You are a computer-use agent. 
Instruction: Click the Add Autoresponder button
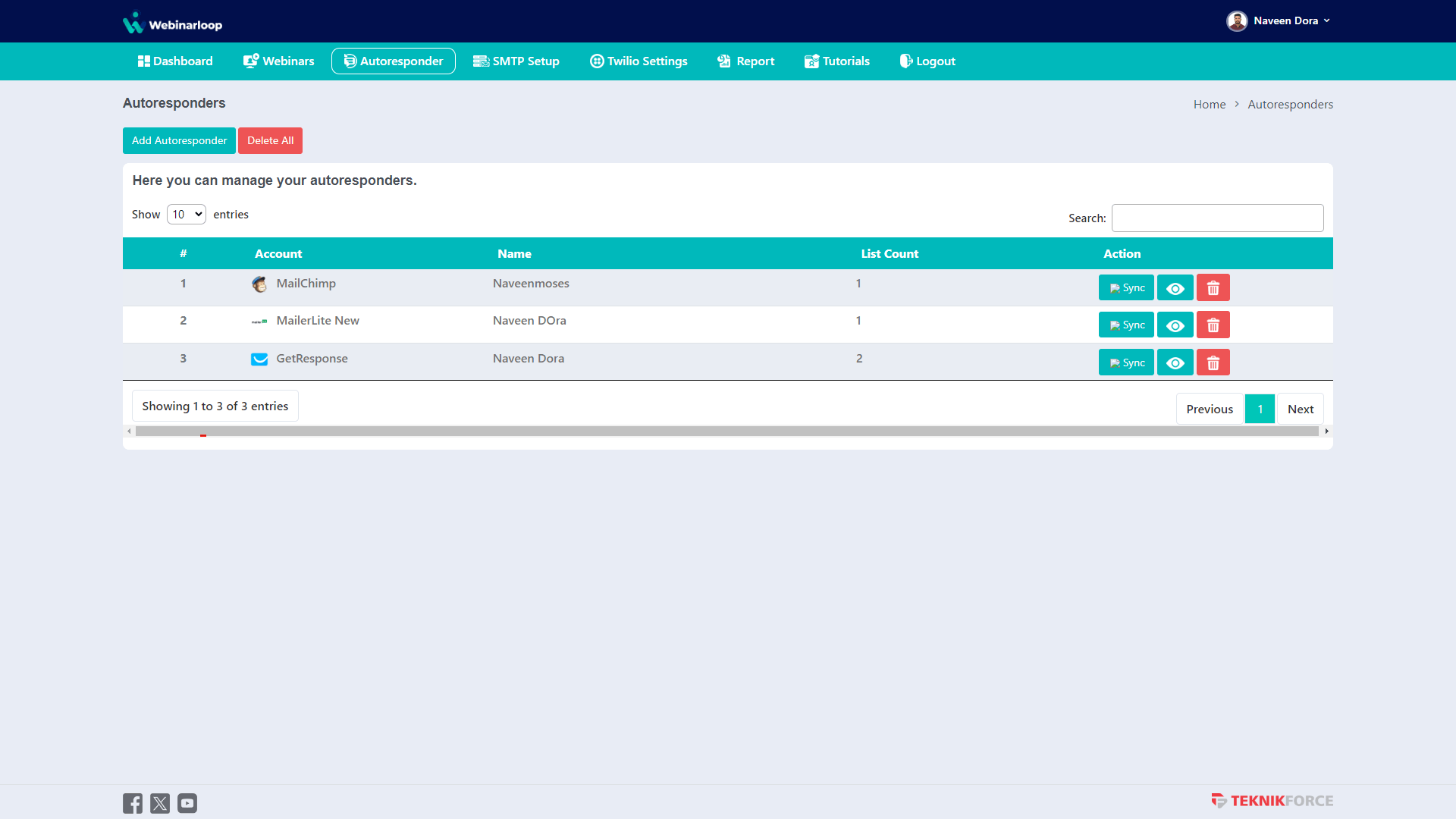click(179, 141)
